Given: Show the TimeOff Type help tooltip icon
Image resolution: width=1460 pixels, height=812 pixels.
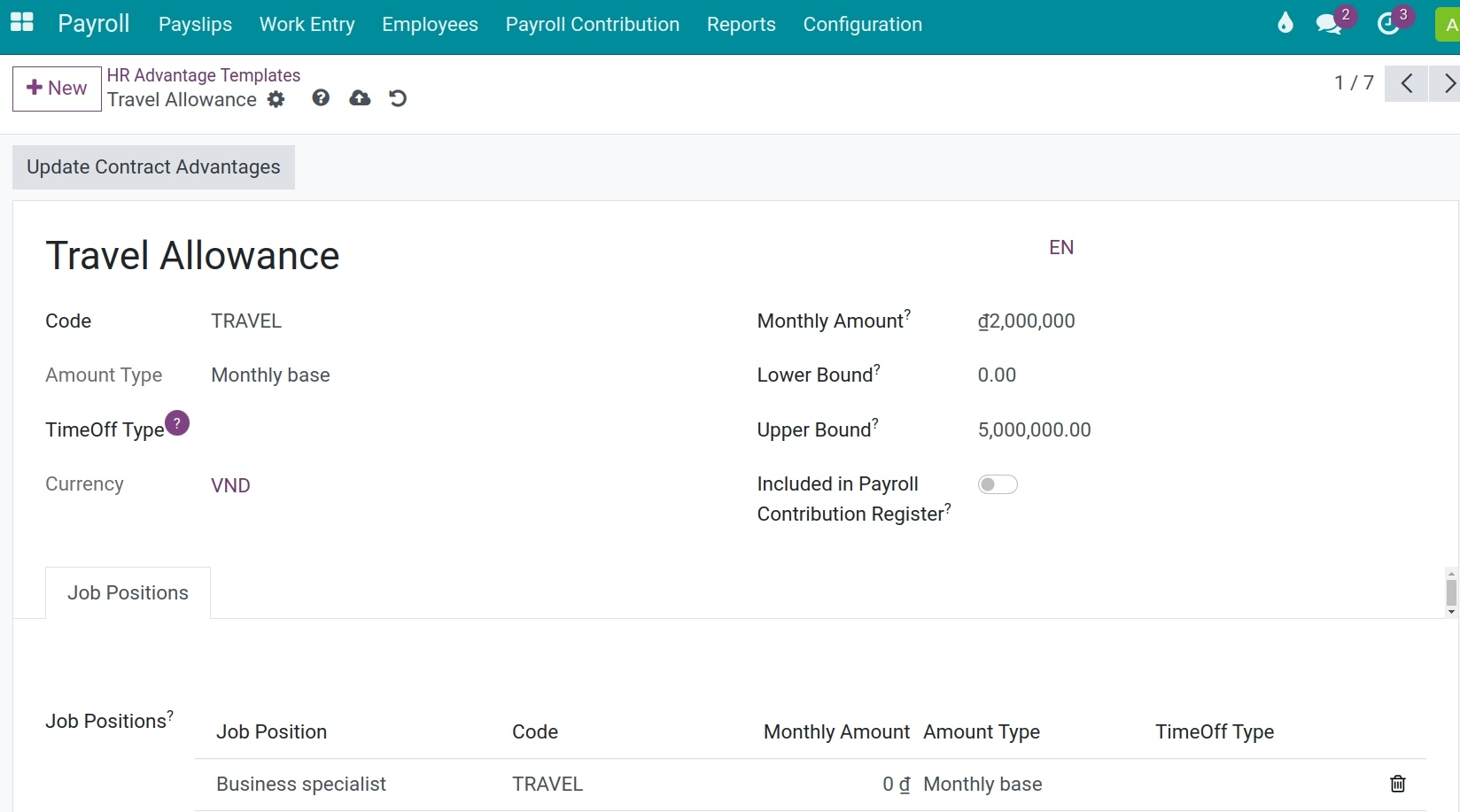Looking at the screenshot, I should (x=177, y=423).
